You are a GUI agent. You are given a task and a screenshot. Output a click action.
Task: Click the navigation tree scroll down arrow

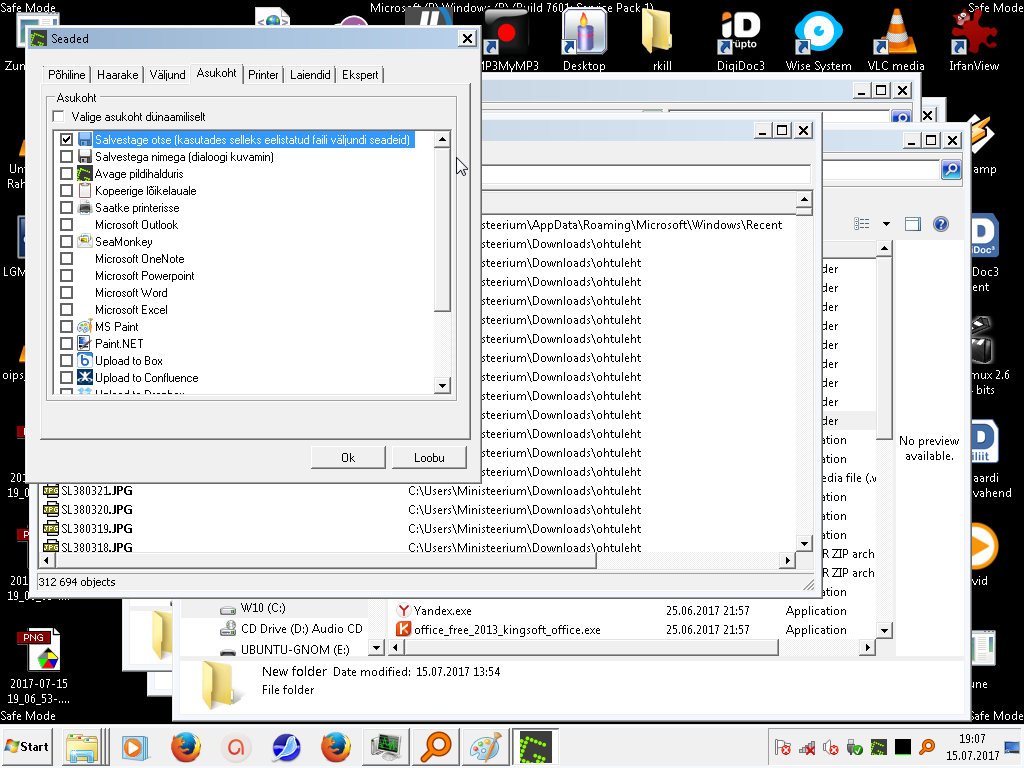[376, 648]
